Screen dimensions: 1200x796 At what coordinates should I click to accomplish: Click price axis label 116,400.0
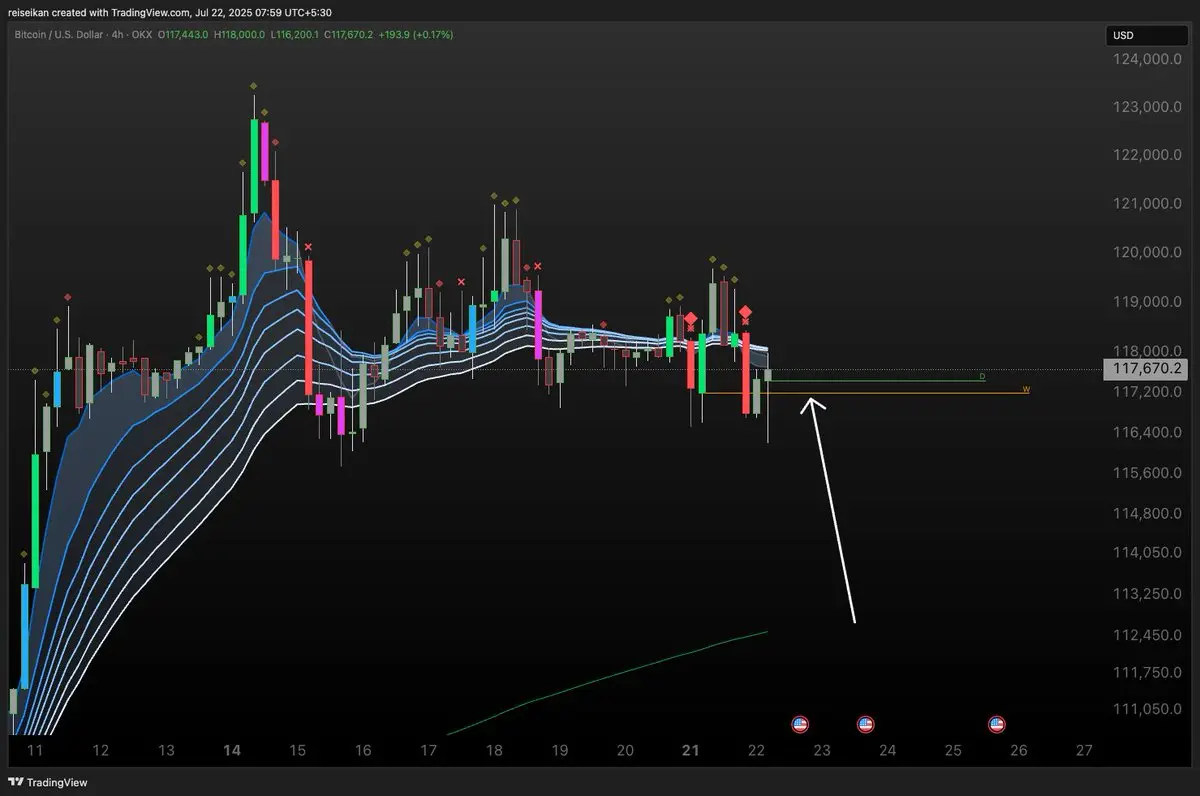tap(1146, 432)
